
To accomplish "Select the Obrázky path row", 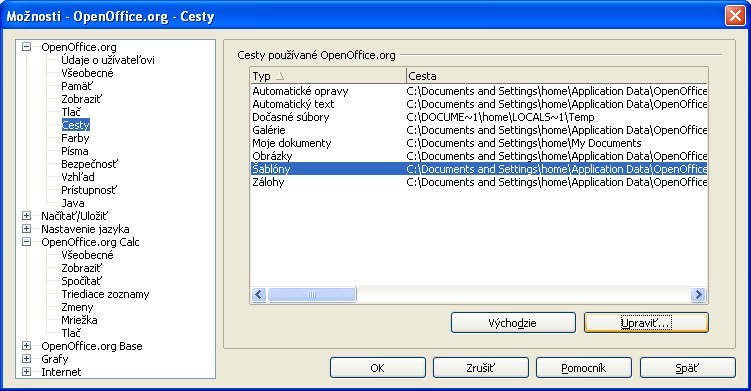I will [479, 156].
